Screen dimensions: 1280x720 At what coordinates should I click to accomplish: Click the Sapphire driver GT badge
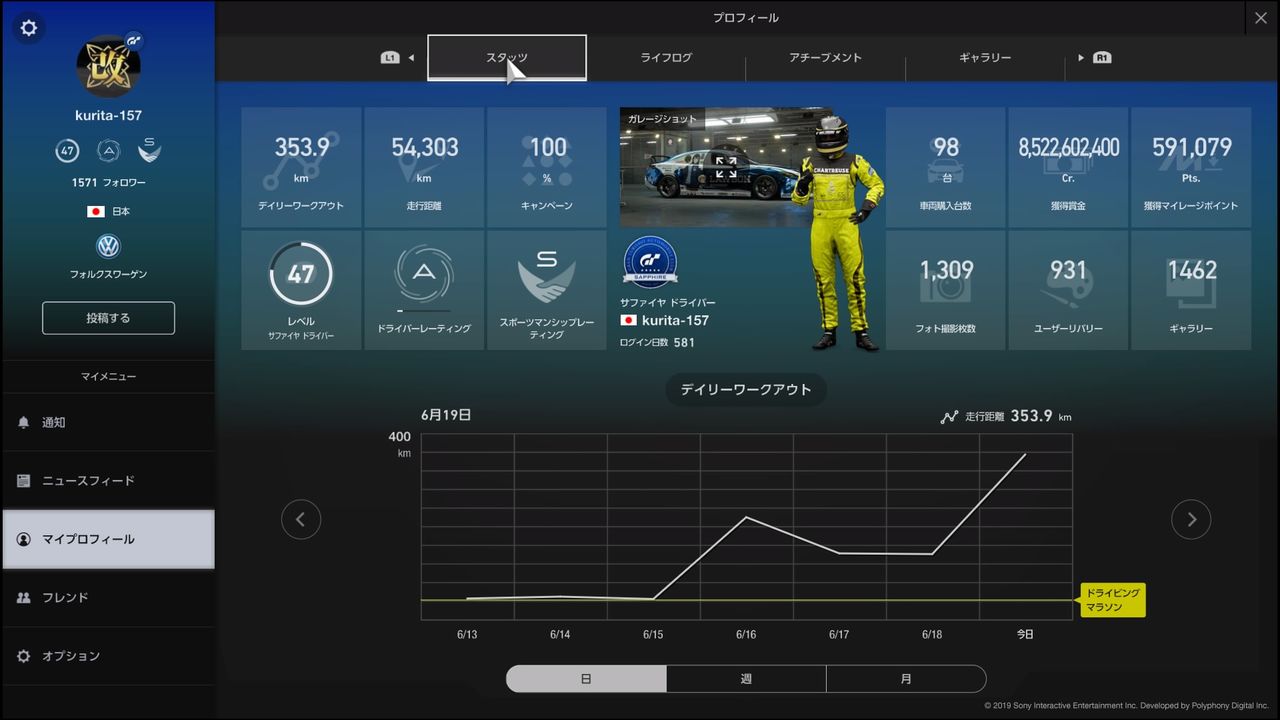(650, 263)
